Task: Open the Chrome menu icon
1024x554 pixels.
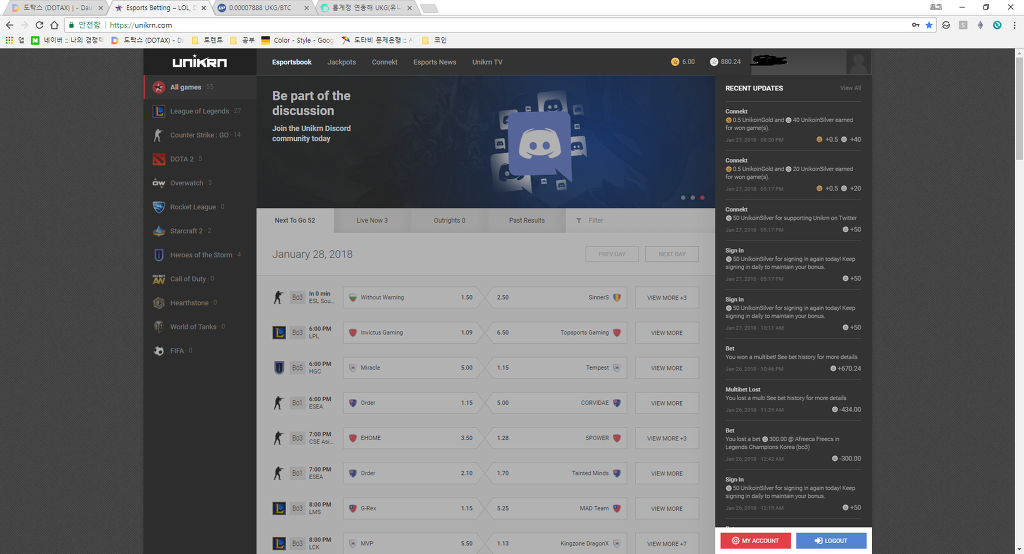Action: [x=1014, y=25]
